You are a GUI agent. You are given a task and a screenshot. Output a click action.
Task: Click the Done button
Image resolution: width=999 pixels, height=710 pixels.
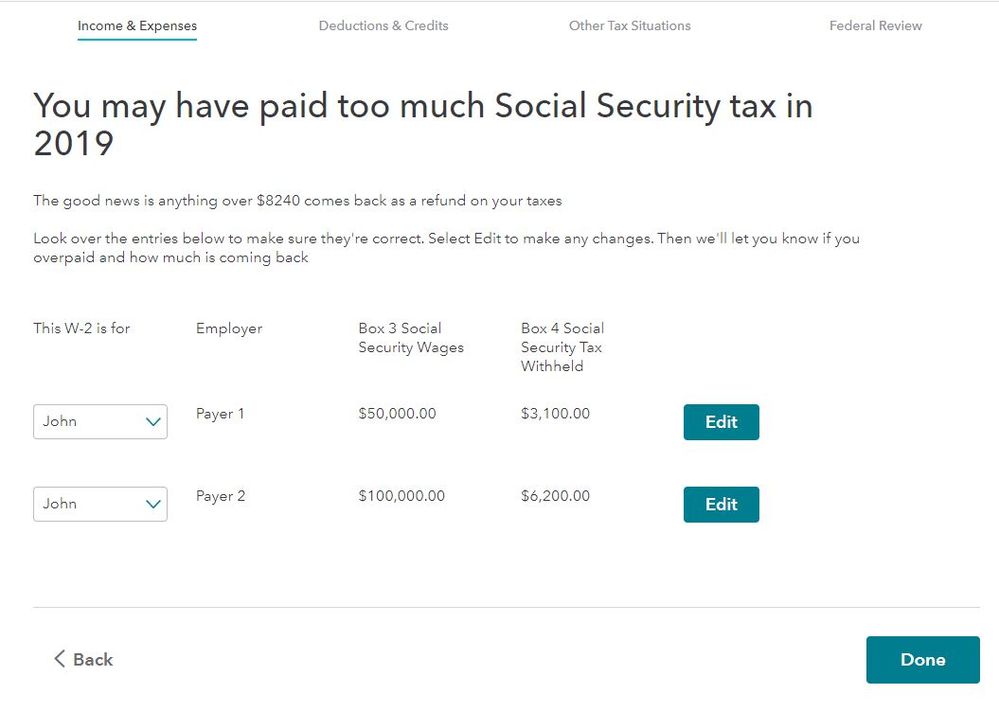(922, 660)
